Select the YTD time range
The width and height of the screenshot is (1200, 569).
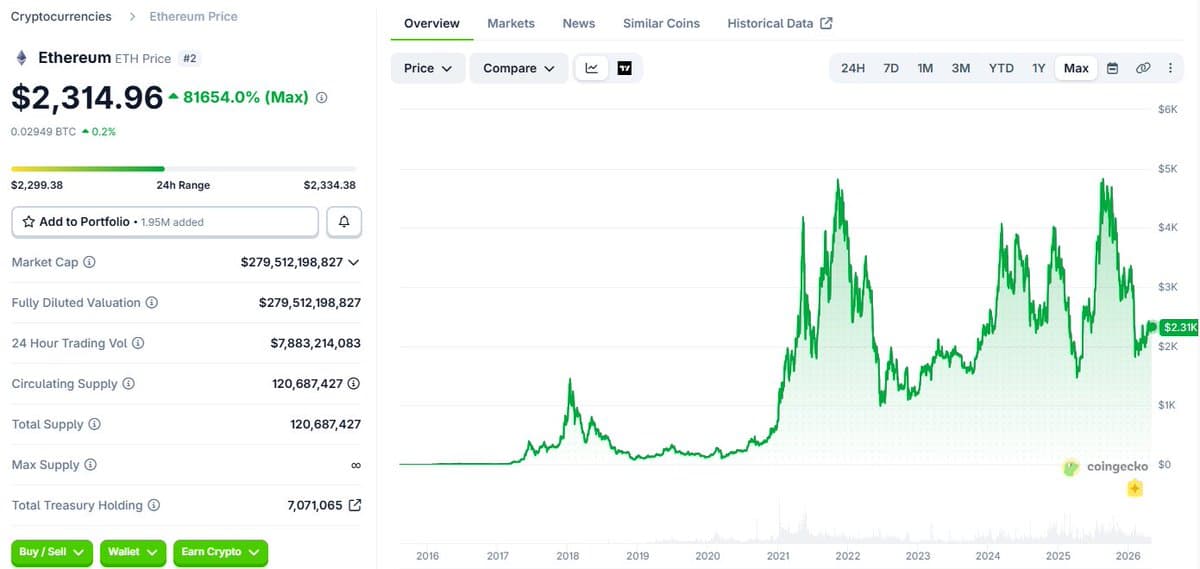[1001, 68]
